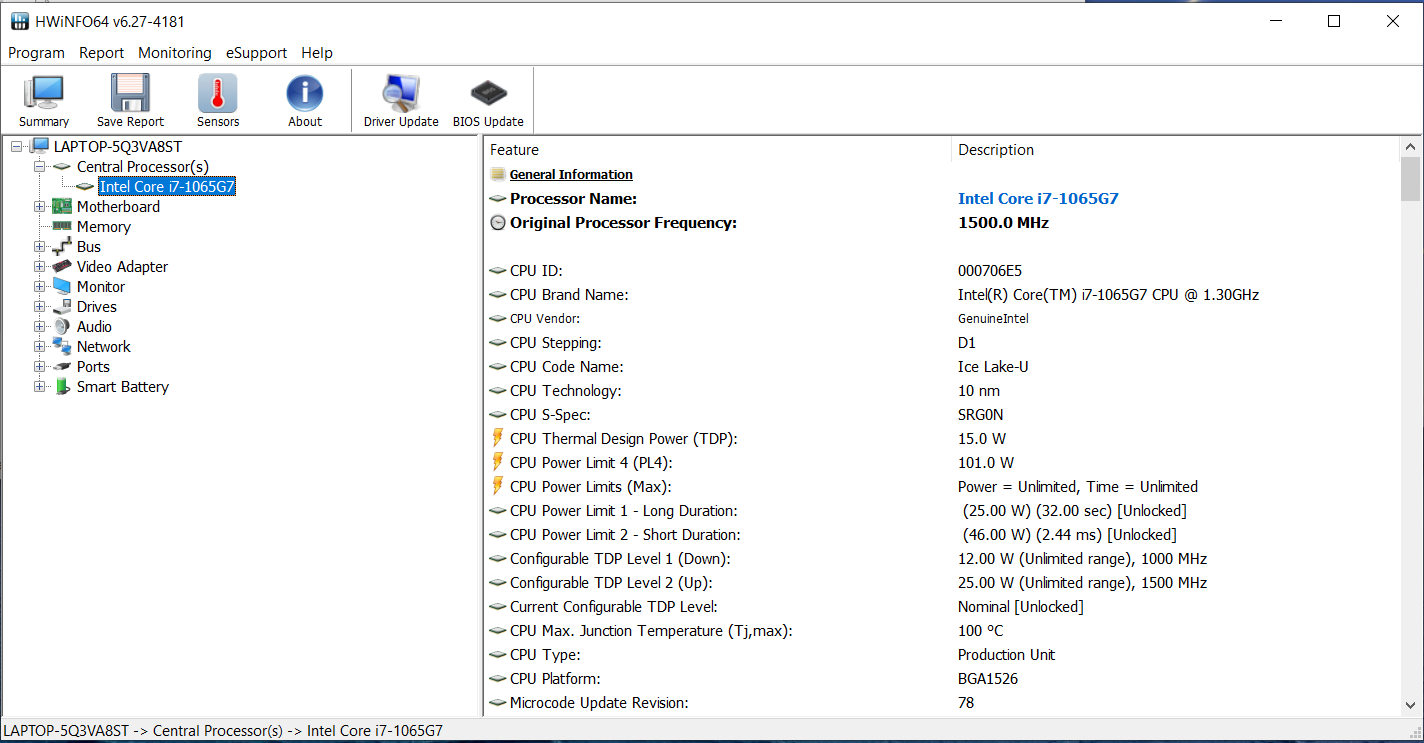Expand the Network tree node

(x=40, y=347)
